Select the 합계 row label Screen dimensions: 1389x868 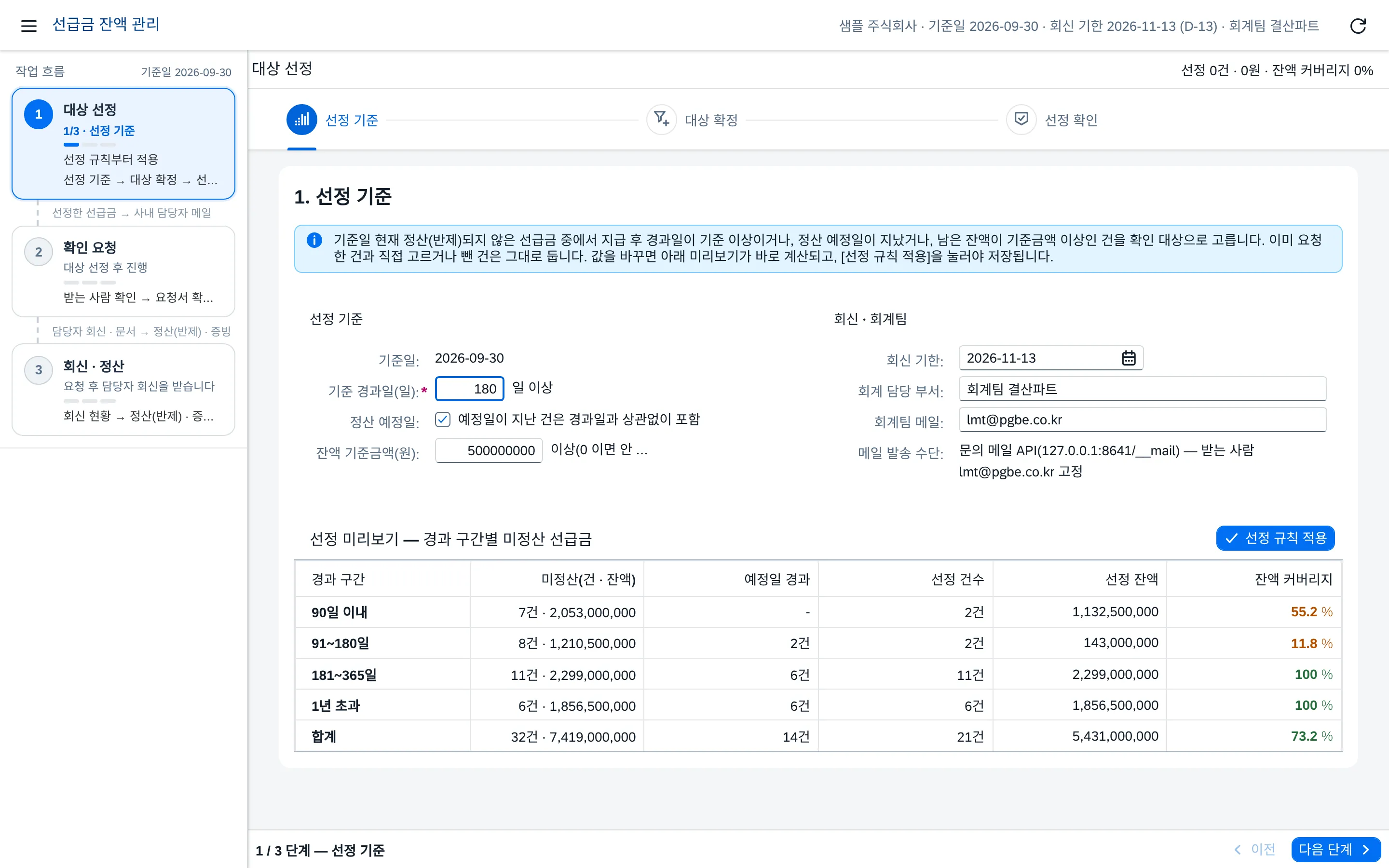coord(324,736)
